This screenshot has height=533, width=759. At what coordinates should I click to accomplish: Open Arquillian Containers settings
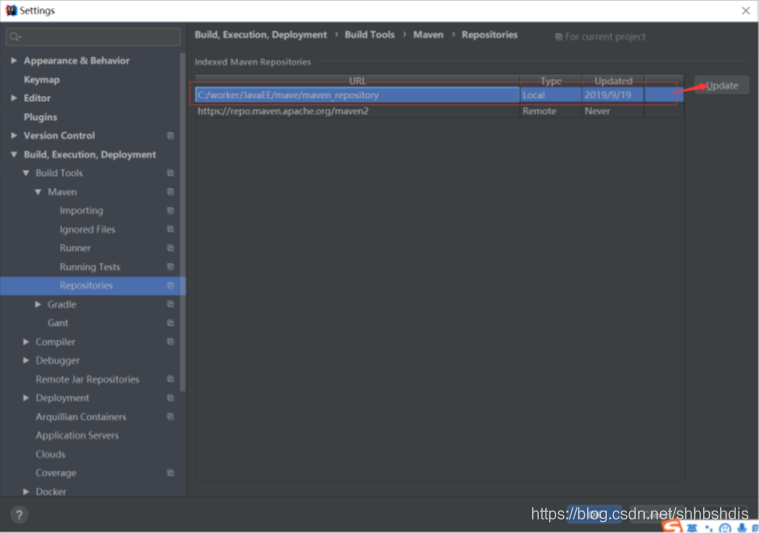click(x=81, y=417)
